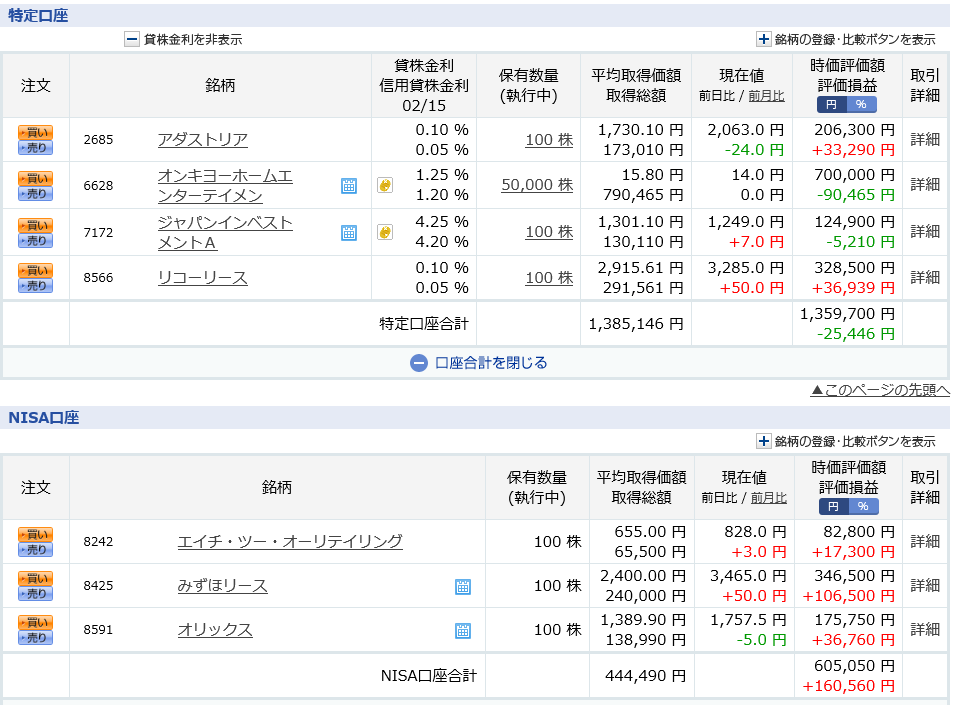Open 詳細 for stock 8242 row
Screen dimensions: 955x705
tap(925, 541)
